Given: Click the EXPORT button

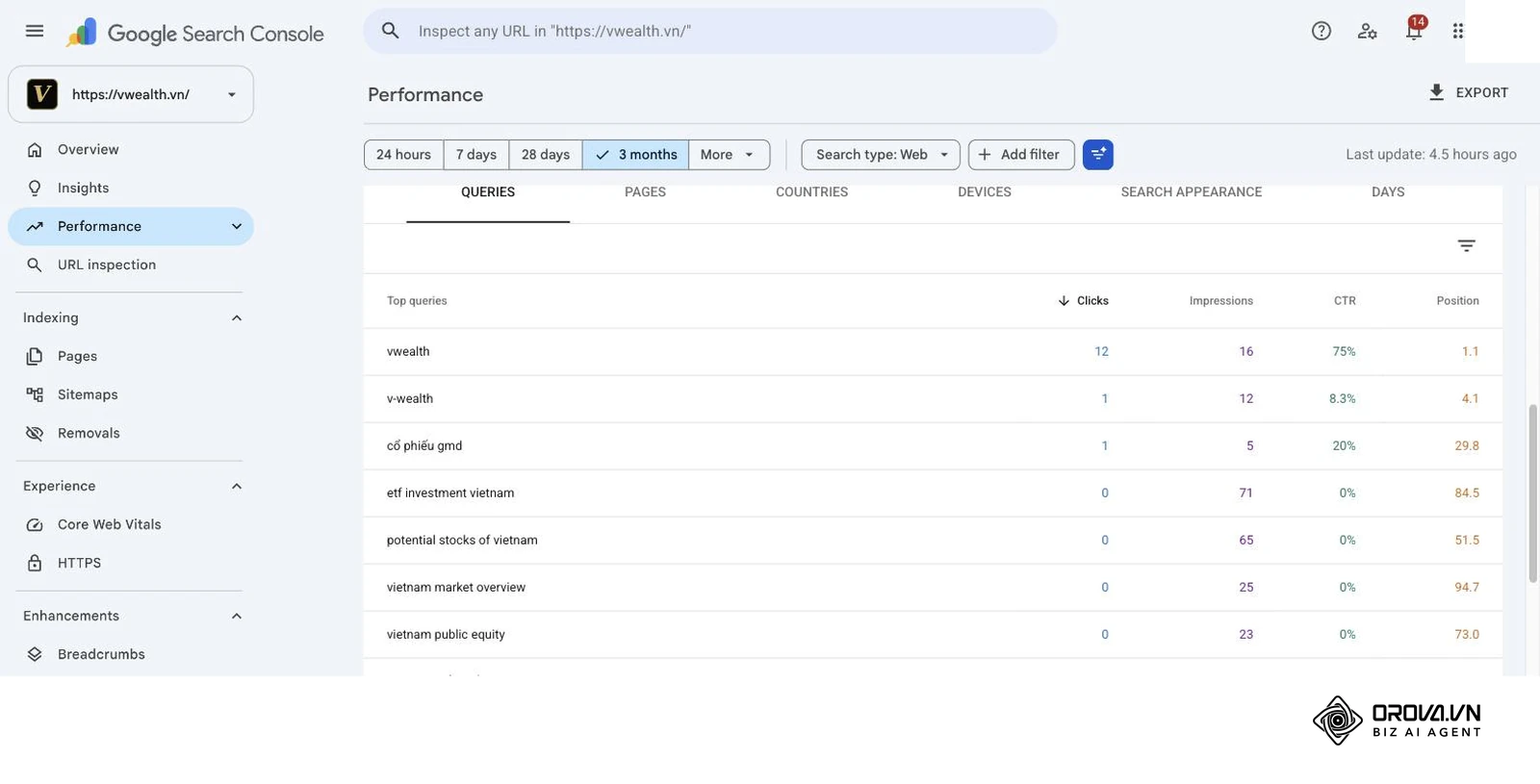Looking at the screenshot, I should 1469,93.
